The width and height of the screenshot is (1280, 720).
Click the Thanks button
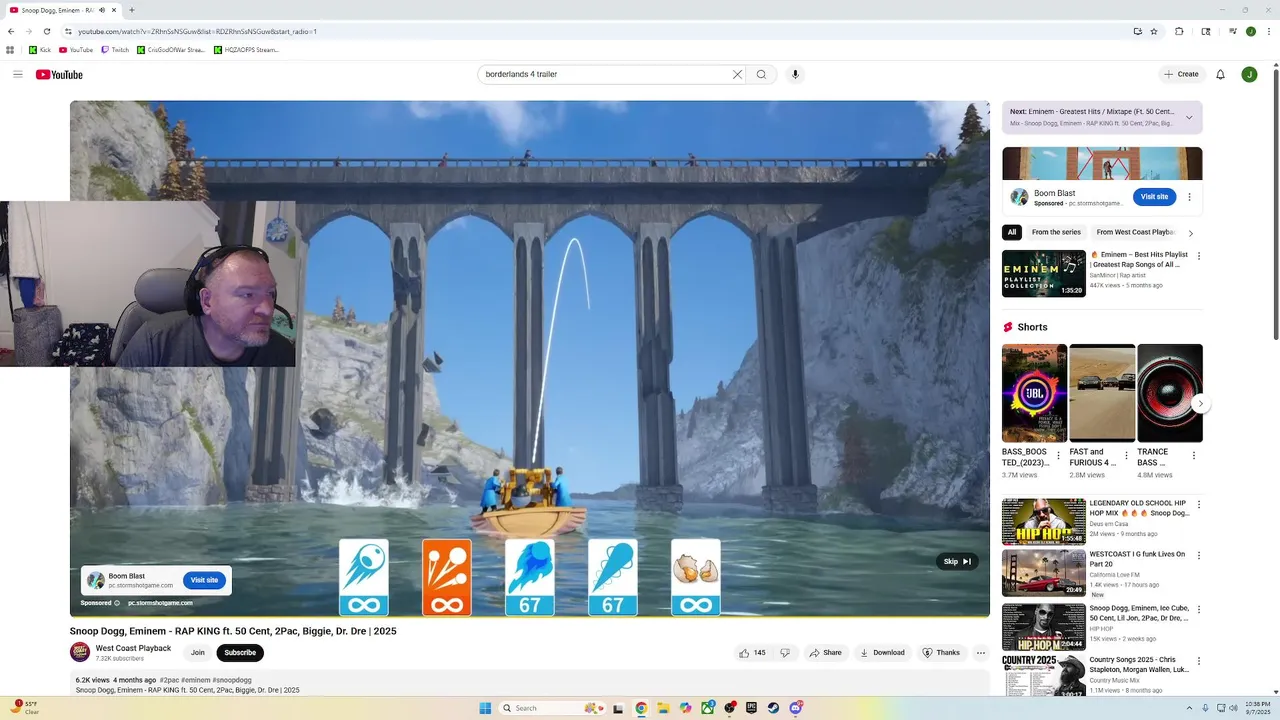click(x=941, y=653)
